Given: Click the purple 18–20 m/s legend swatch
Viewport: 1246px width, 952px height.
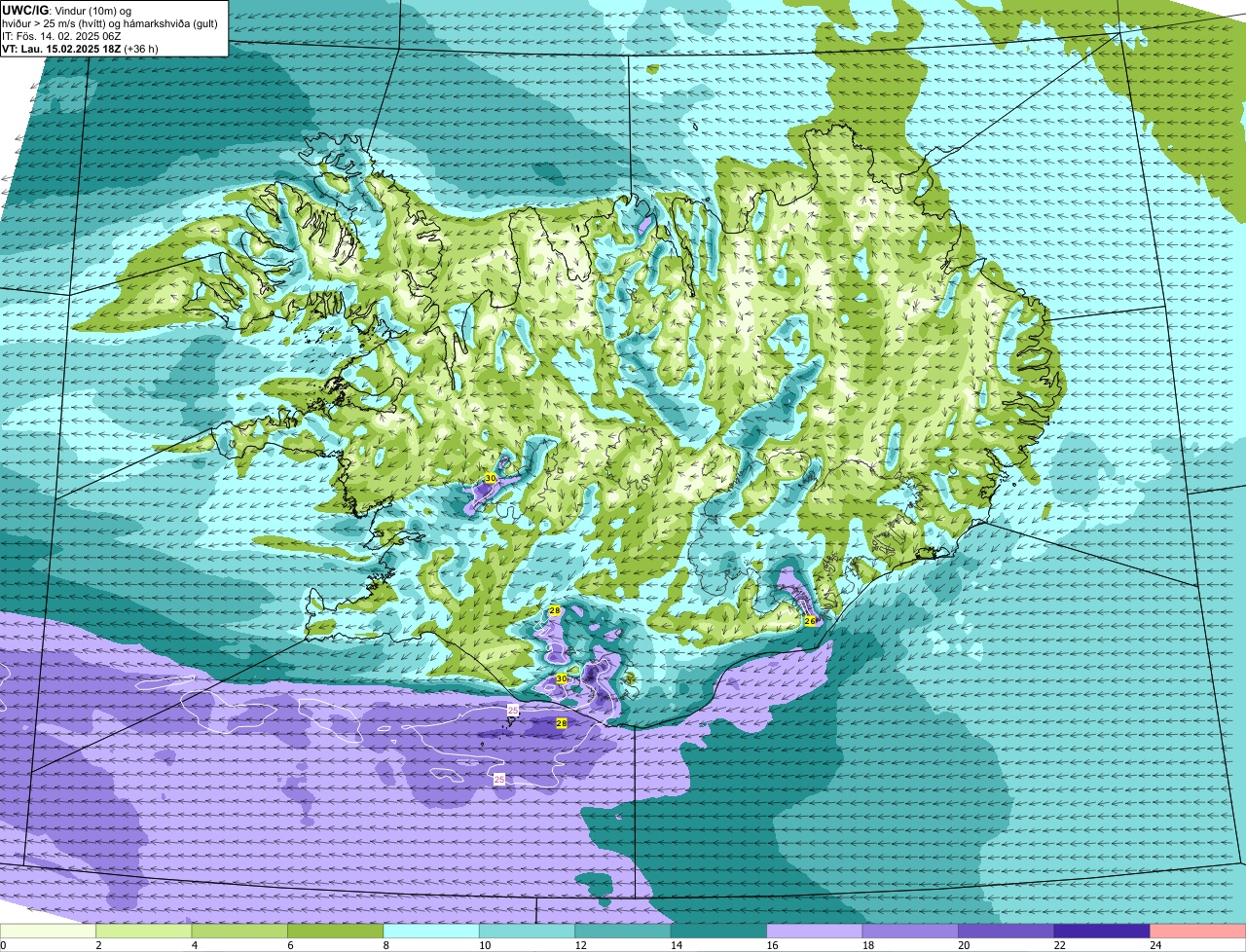Looking at the screenshot, I should click(x=910, y=932).
